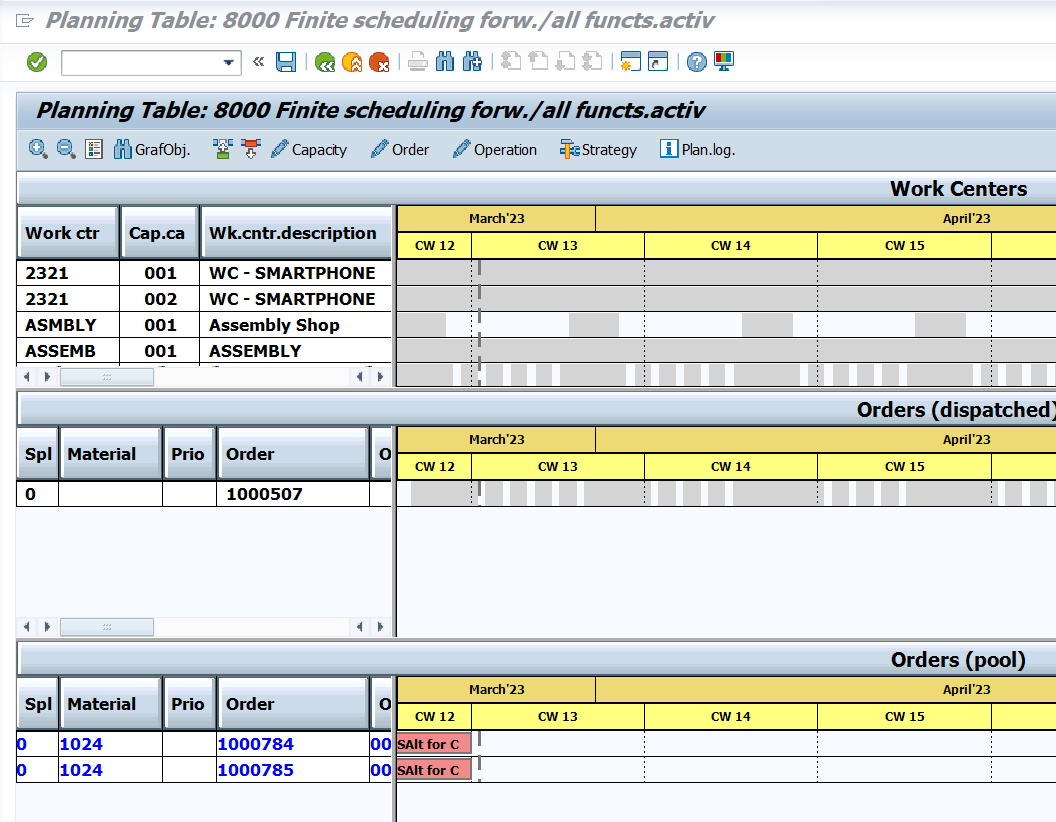Viewport: 1056px width, 822px height.
Task: Click the green Continue checkmark
Action: (x=36, y=61)
